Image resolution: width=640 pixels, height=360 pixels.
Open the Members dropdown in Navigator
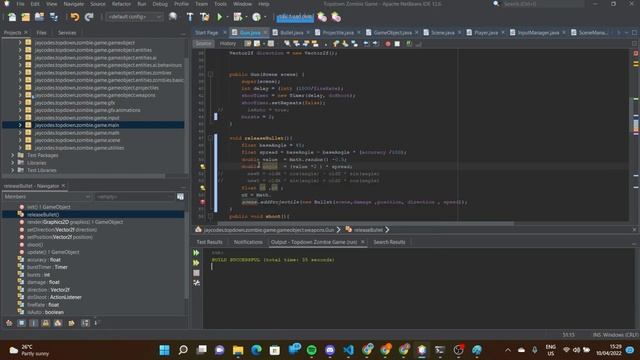pos(47,197)
